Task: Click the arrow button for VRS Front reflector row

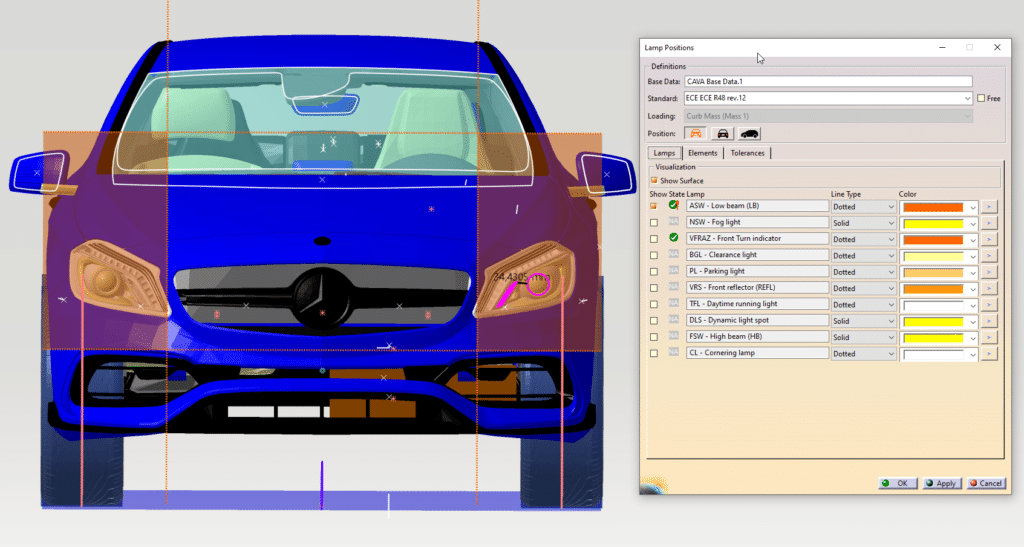Action: (989, 288)
